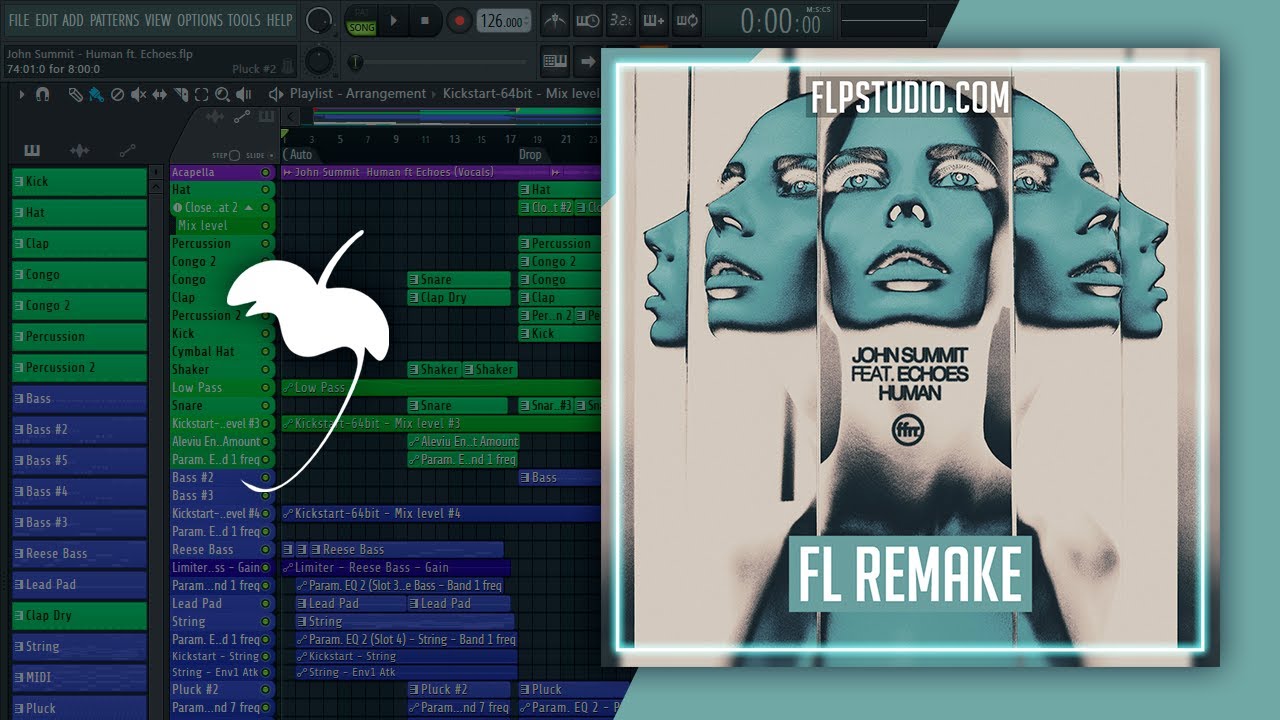
Task: Select the Paint brush tool
Action: (96, 95)
